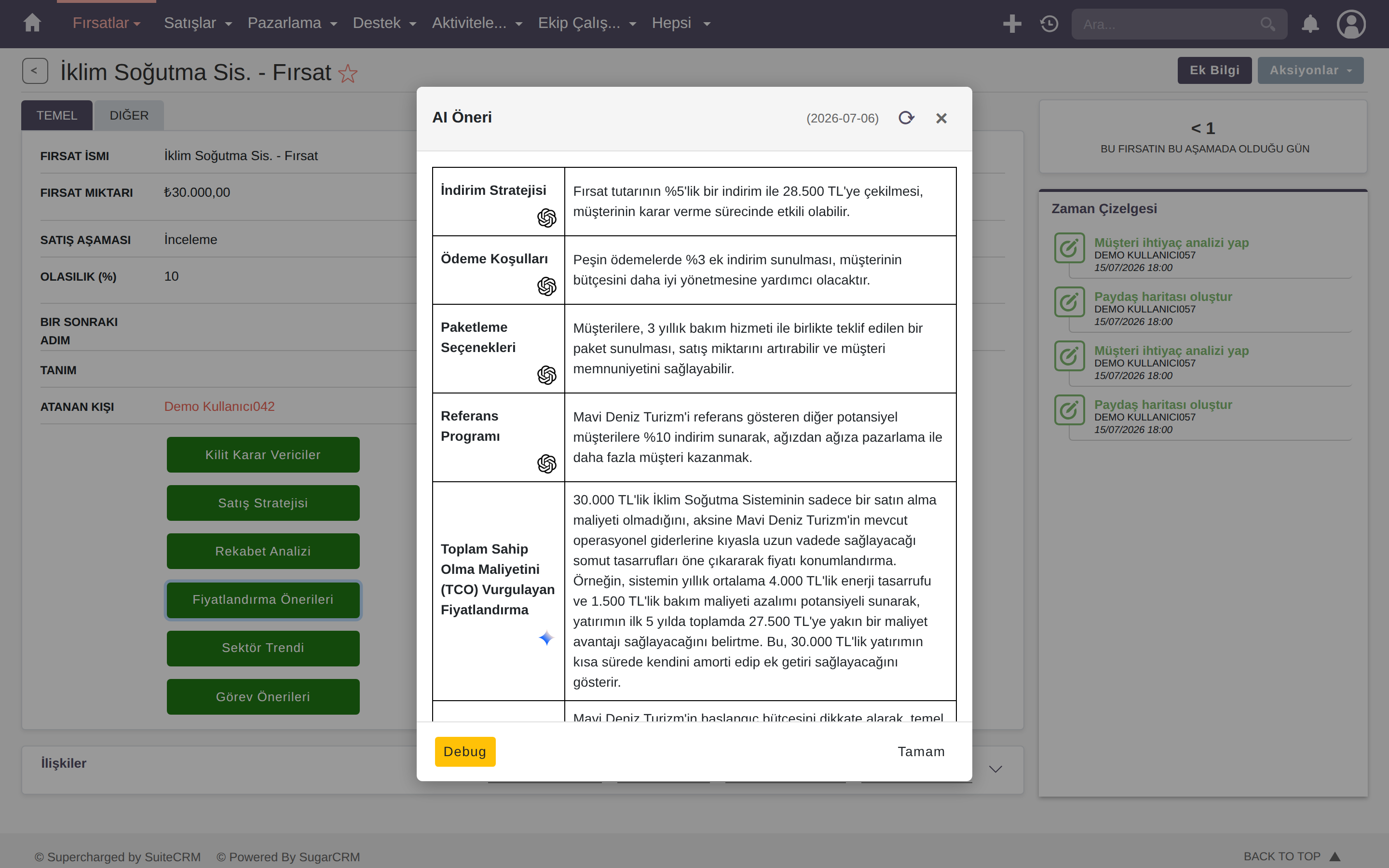Switch to the DİĞER tab
The width and height of the screenshot is (1389, 868).
129,115
